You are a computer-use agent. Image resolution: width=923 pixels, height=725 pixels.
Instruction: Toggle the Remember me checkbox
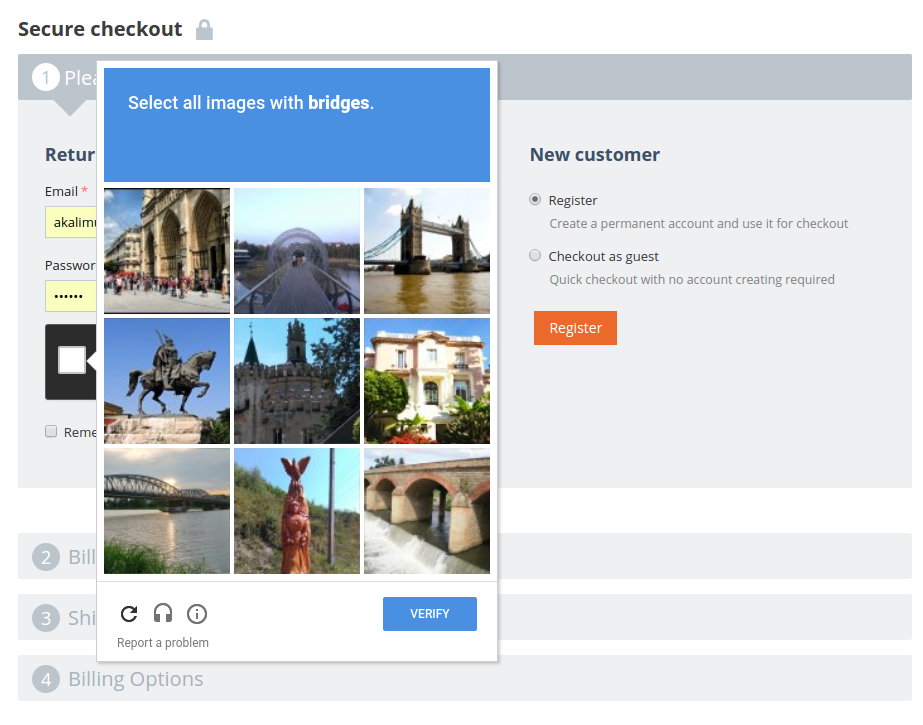tap(51, 431)
